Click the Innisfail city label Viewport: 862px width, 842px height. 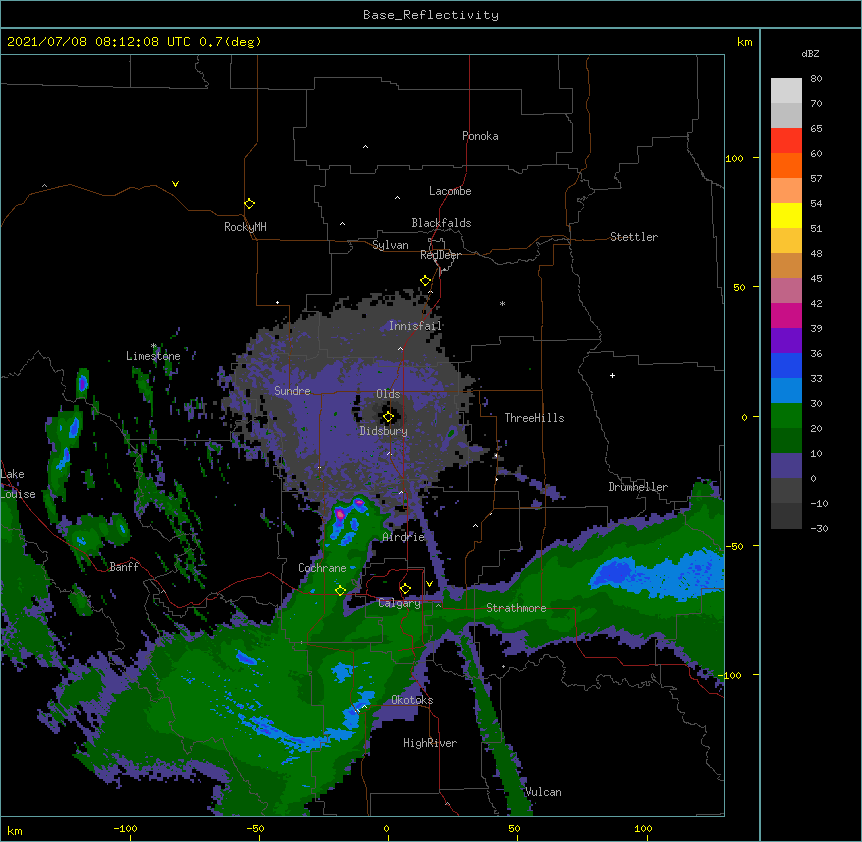click(x=415, y=326)
